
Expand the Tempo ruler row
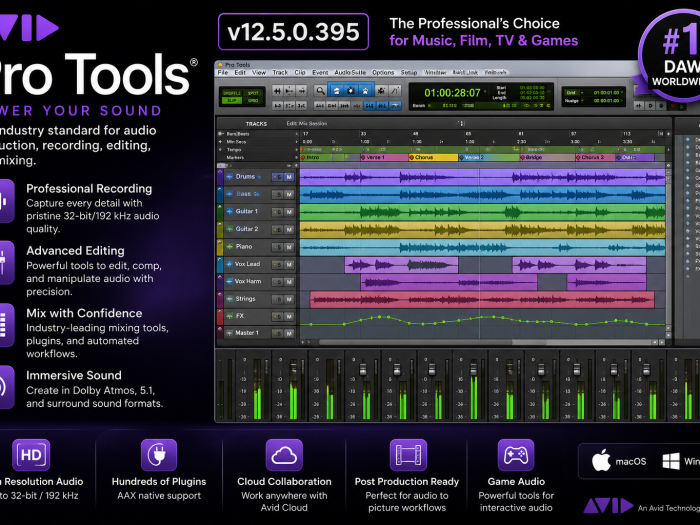click(221, 150)
